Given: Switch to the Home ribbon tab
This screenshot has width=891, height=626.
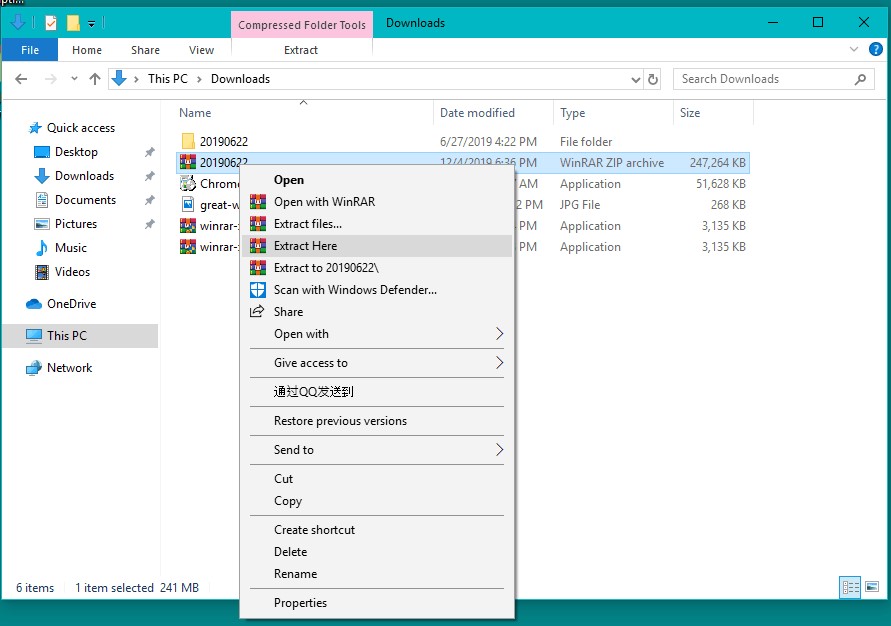Looking at the screenshot, I should [87, 50].
